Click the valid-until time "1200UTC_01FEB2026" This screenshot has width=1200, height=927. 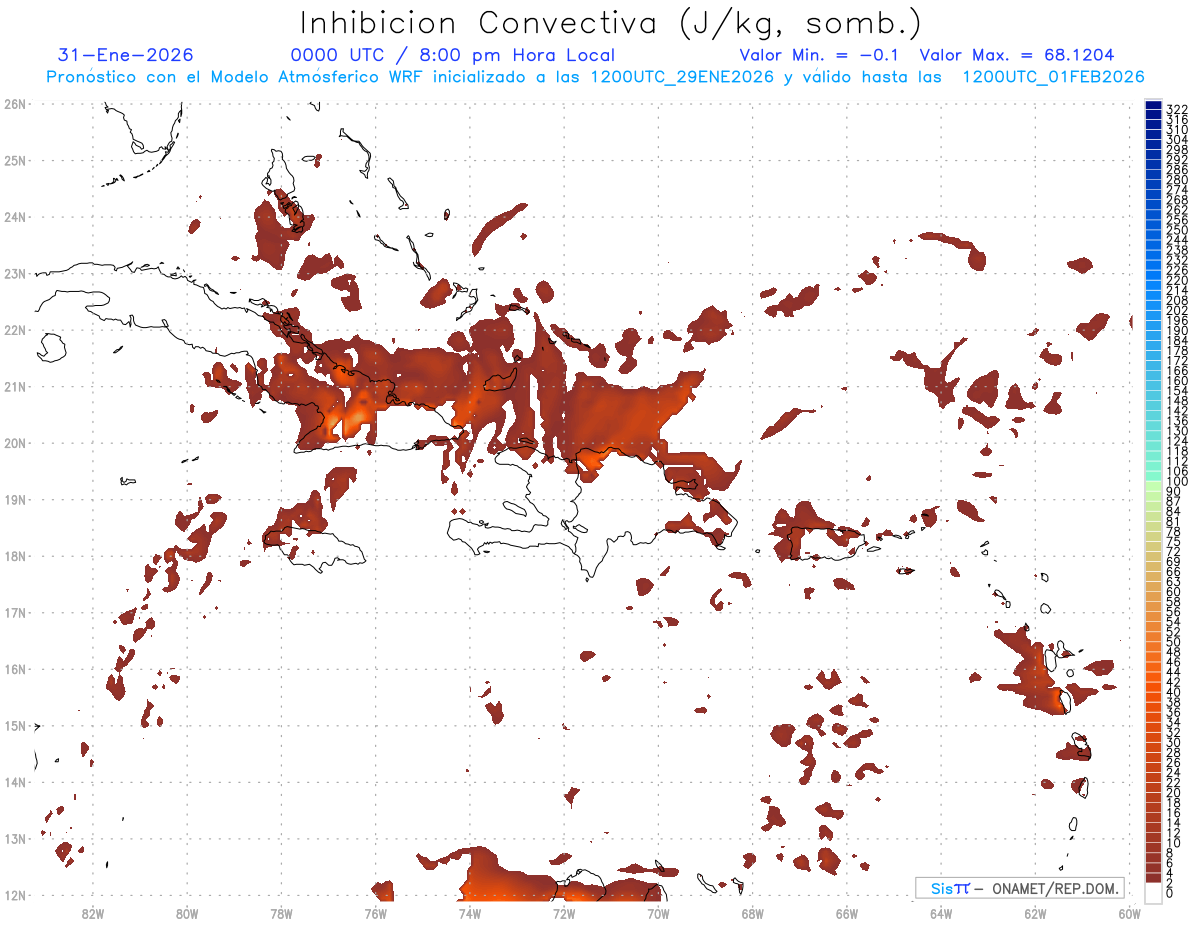pyautogui.click(x=1053, y=77)
